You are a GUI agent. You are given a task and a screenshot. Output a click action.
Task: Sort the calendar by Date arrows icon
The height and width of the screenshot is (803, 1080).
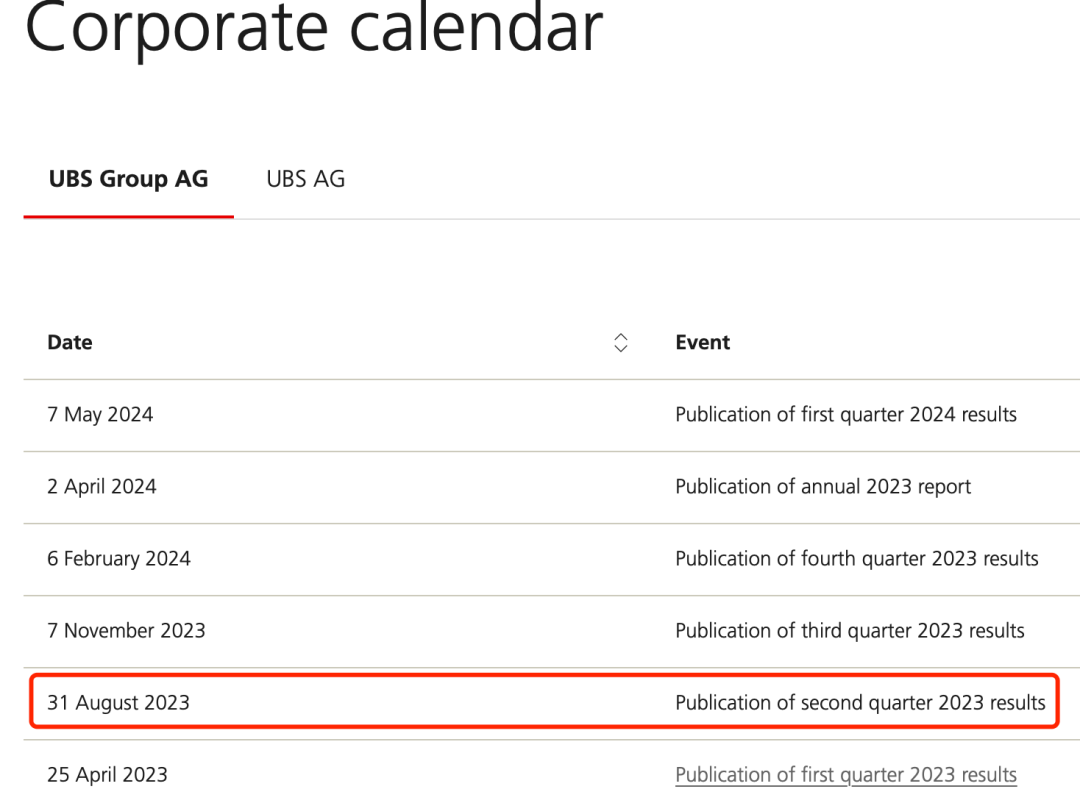coord(621,342)
